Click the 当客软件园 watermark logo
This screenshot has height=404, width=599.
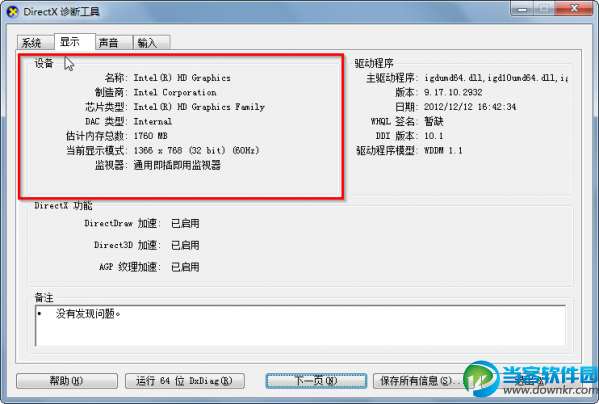(530, 378)
